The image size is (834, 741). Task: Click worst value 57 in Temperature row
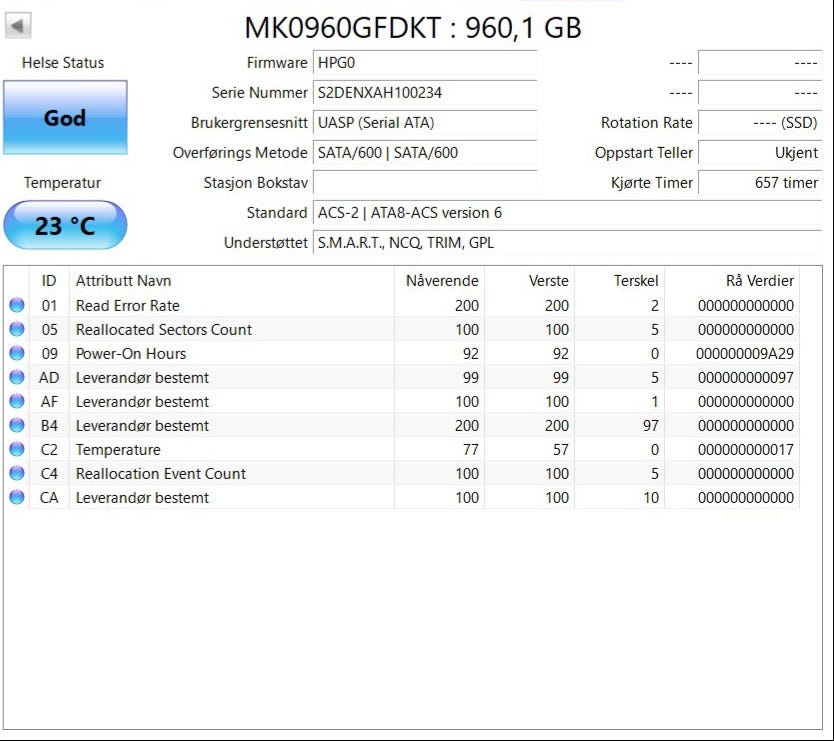tap(561, 449)
